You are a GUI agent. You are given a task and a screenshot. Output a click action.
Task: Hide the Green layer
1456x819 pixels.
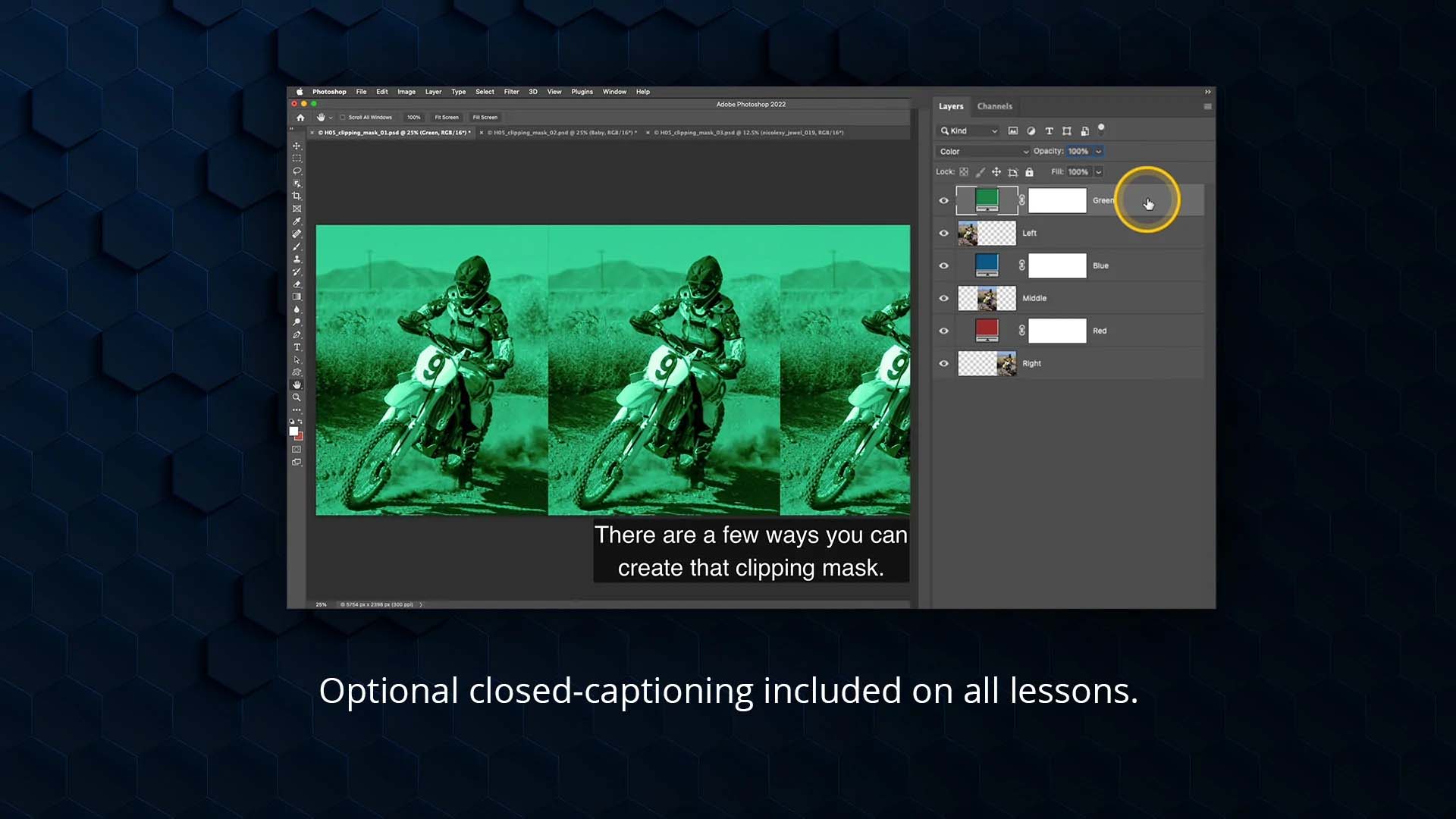coord(944,201)
